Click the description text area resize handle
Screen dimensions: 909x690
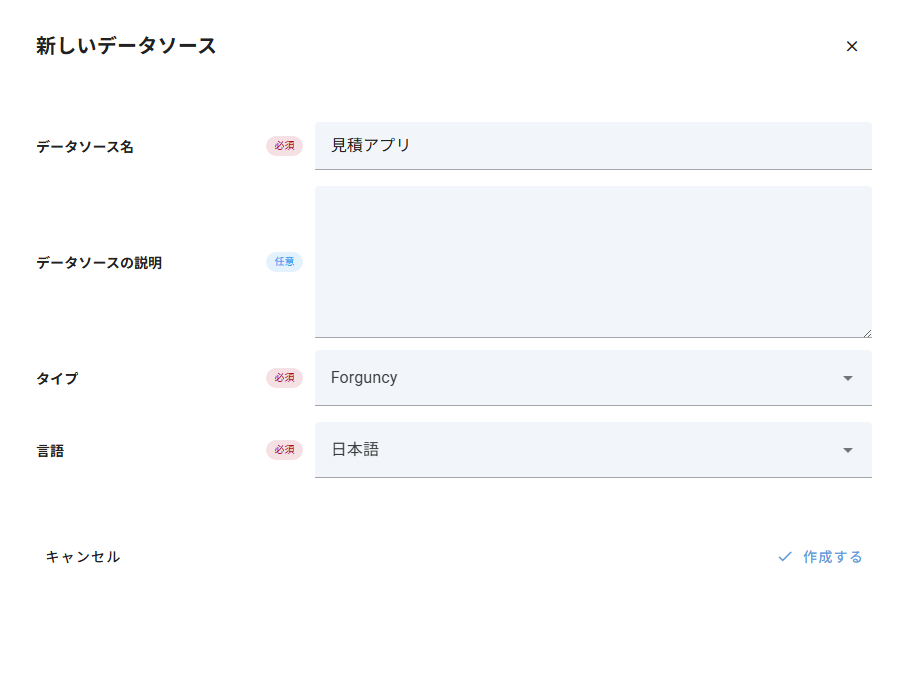coord(866,333)
